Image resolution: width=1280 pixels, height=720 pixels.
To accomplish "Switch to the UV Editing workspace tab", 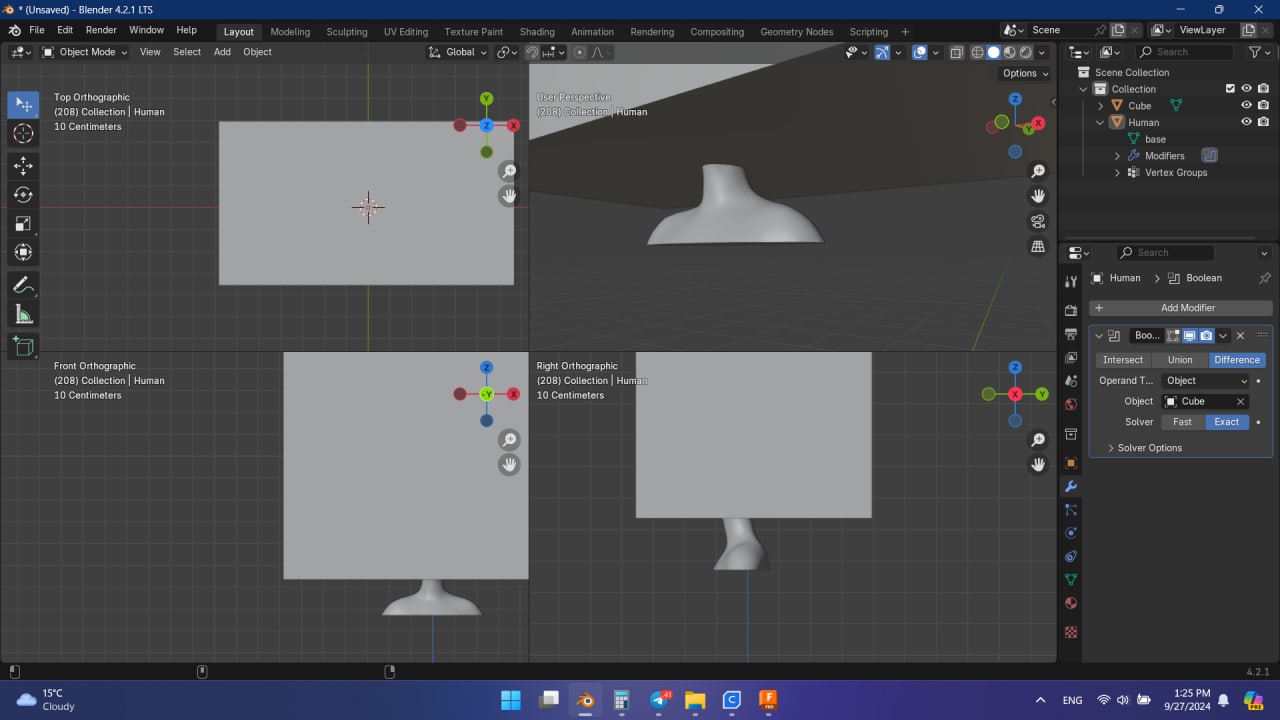I will click(405, 31).
